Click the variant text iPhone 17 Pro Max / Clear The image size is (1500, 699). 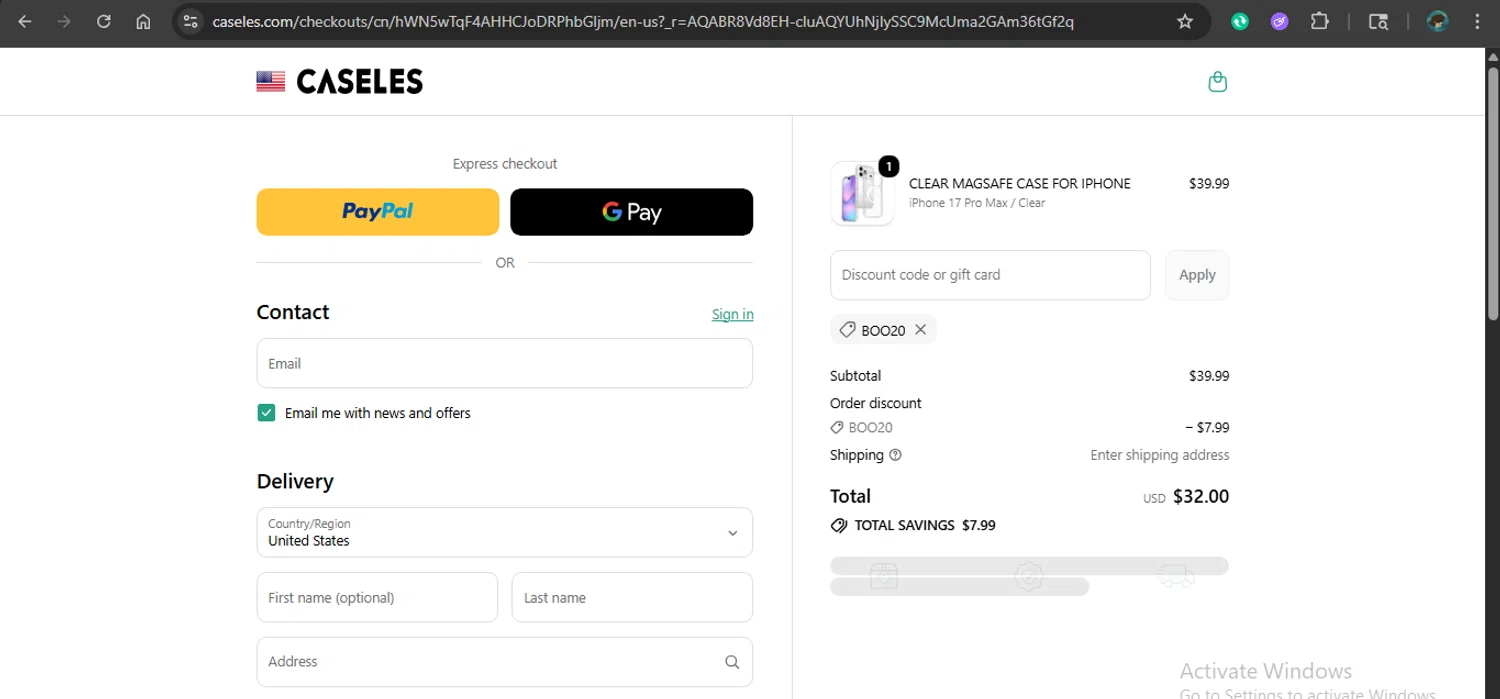[977, 203]
